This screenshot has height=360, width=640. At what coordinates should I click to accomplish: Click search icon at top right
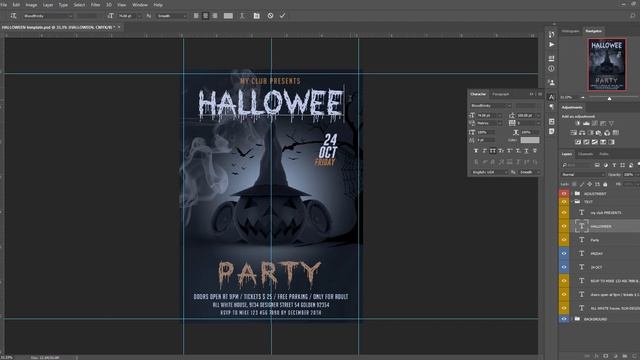coord(632,16)
